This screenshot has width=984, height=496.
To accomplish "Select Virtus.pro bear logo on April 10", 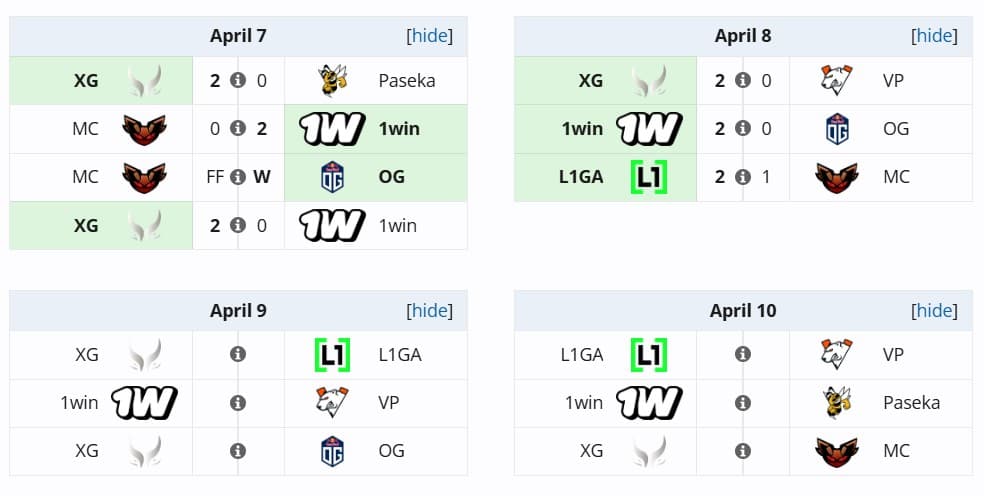I will (837, 354).
